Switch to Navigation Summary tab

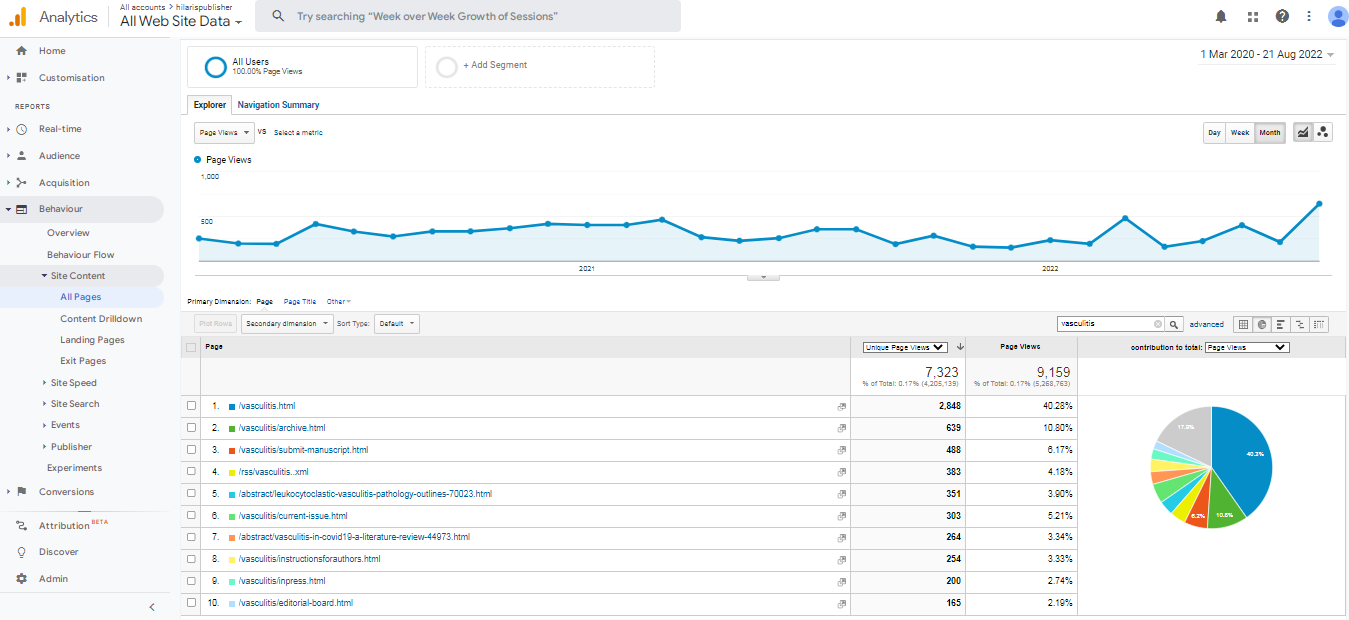point(278,105)
